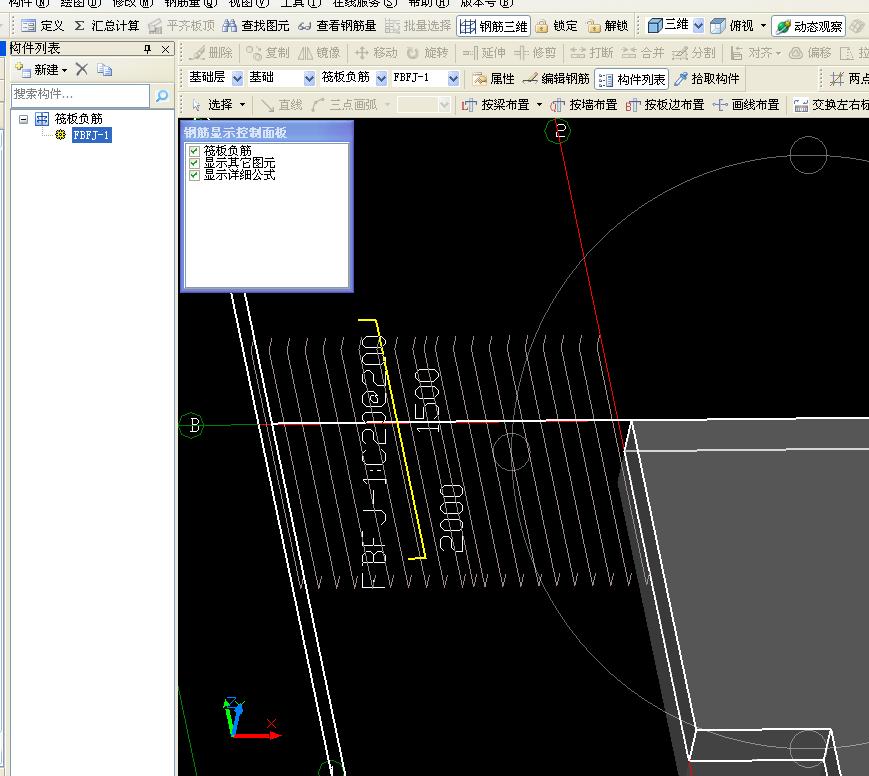Click copy component icon in list panel
Image resolution: width=869 pixels, height=776 pixels.
105,70
